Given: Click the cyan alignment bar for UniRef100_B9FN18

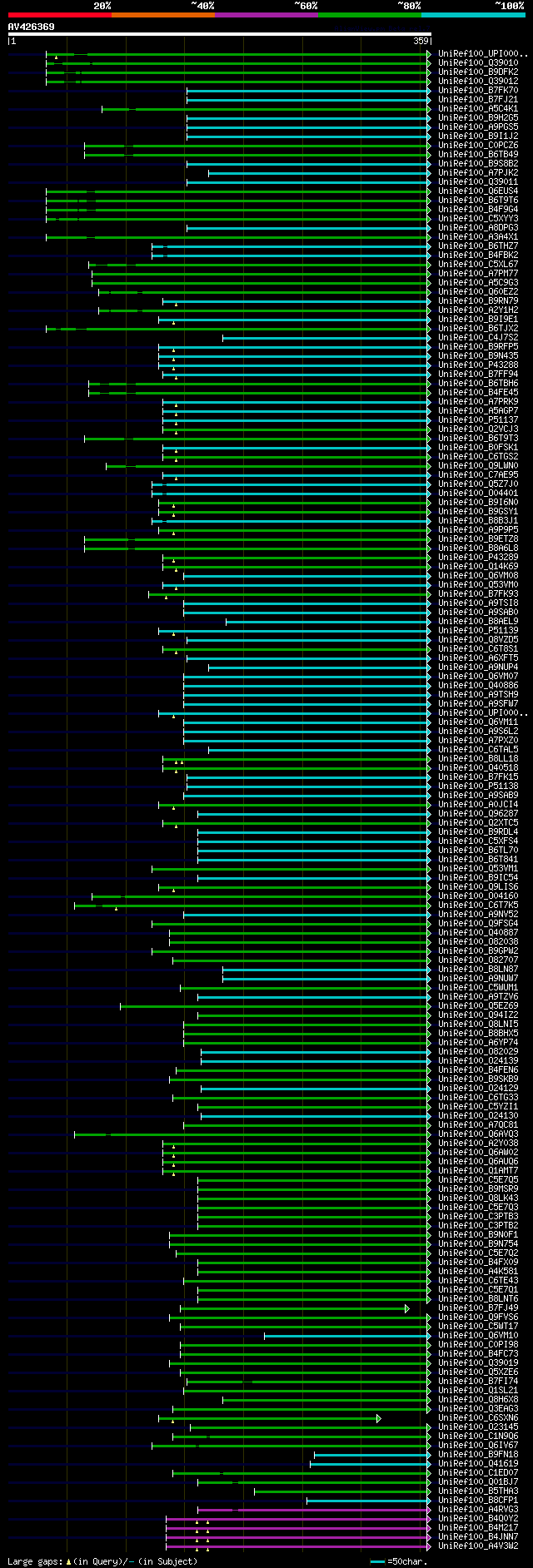Looking at the screenshot, I should click(x=371, y=1455).
